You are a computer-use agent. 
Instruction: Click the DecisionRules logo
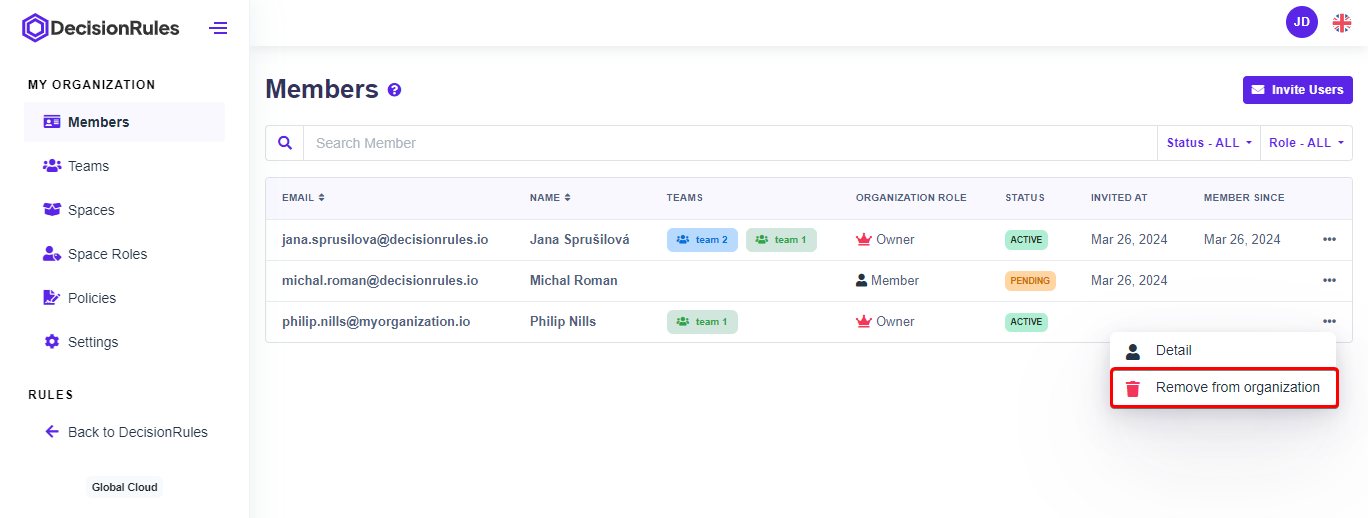[101, 28]
